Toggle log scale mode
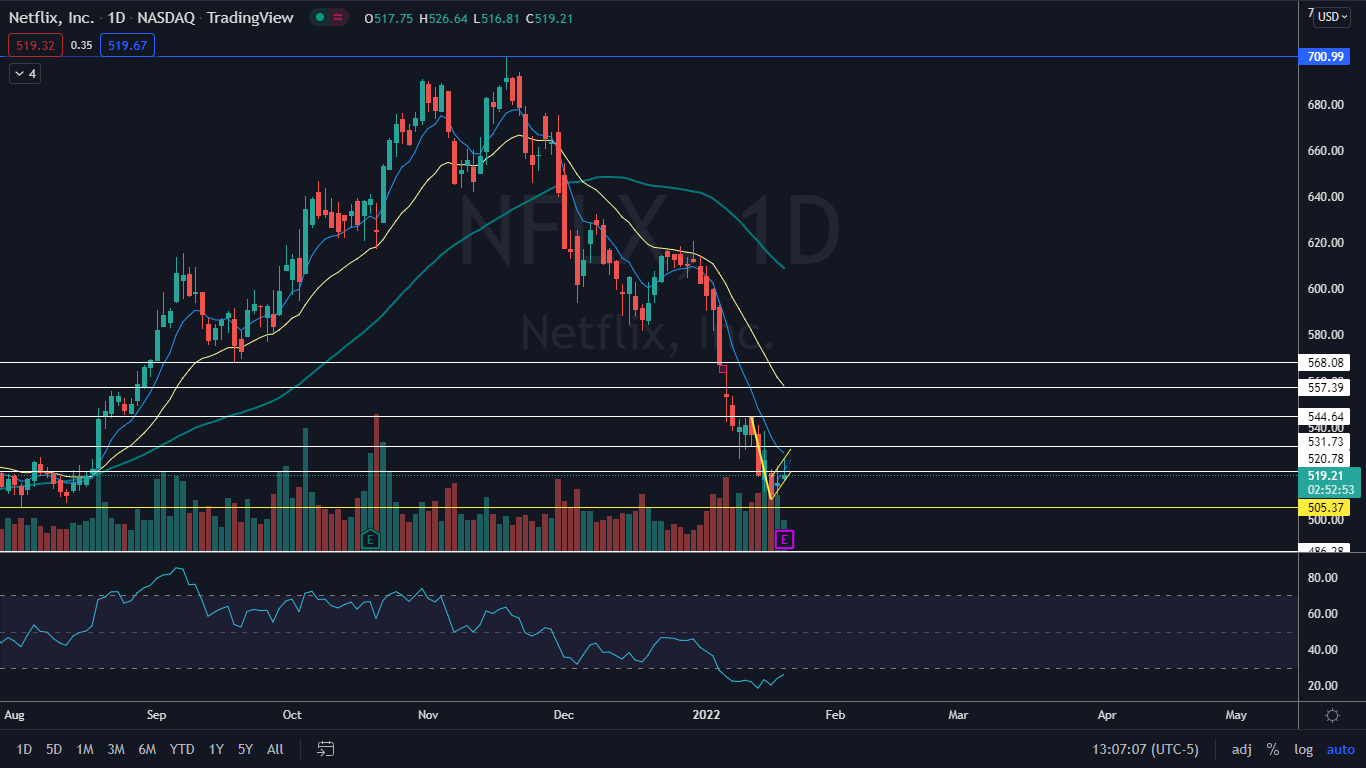The image size is (1366, 768). pos(1304,749)
